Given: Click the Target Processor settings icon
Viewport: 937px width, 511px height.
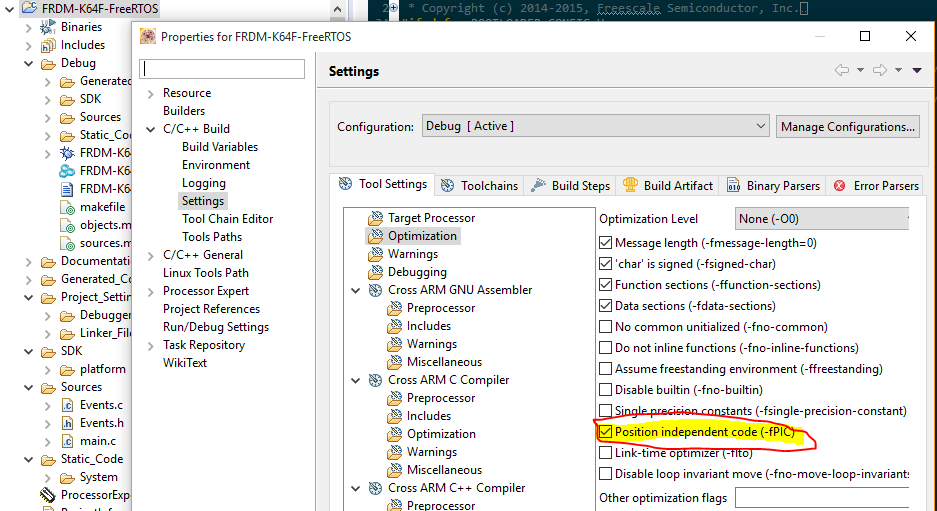Looking at the screenshot, I should pyautogui.click(x=376, y=218).
